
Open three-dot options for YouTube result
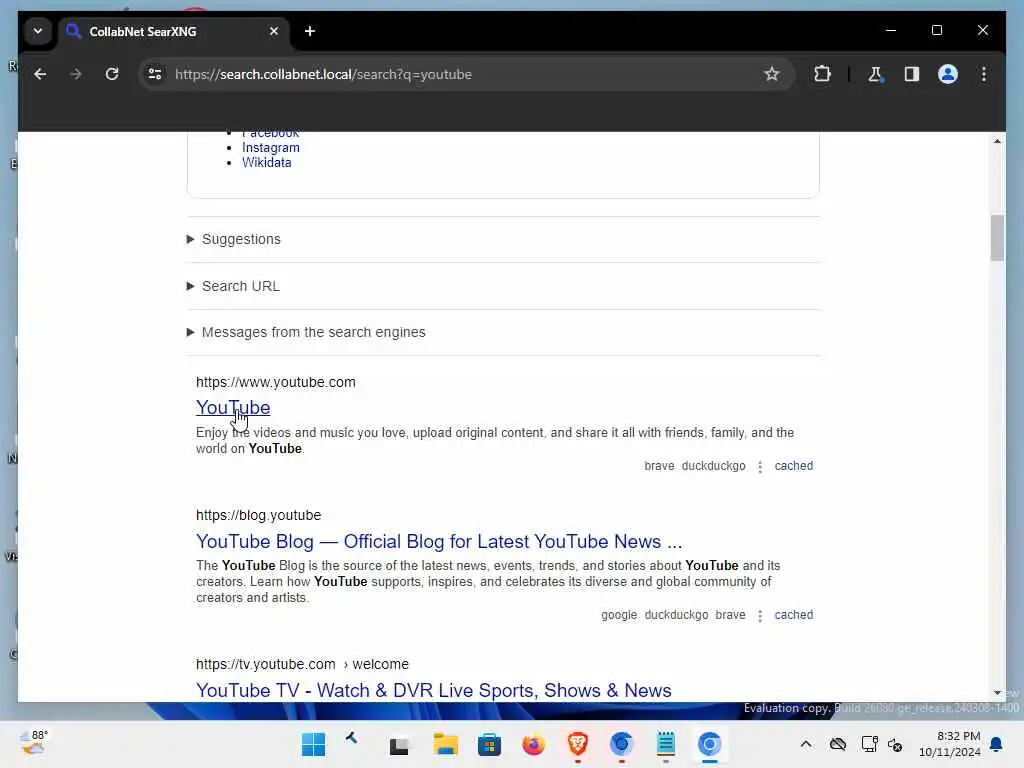760,467
